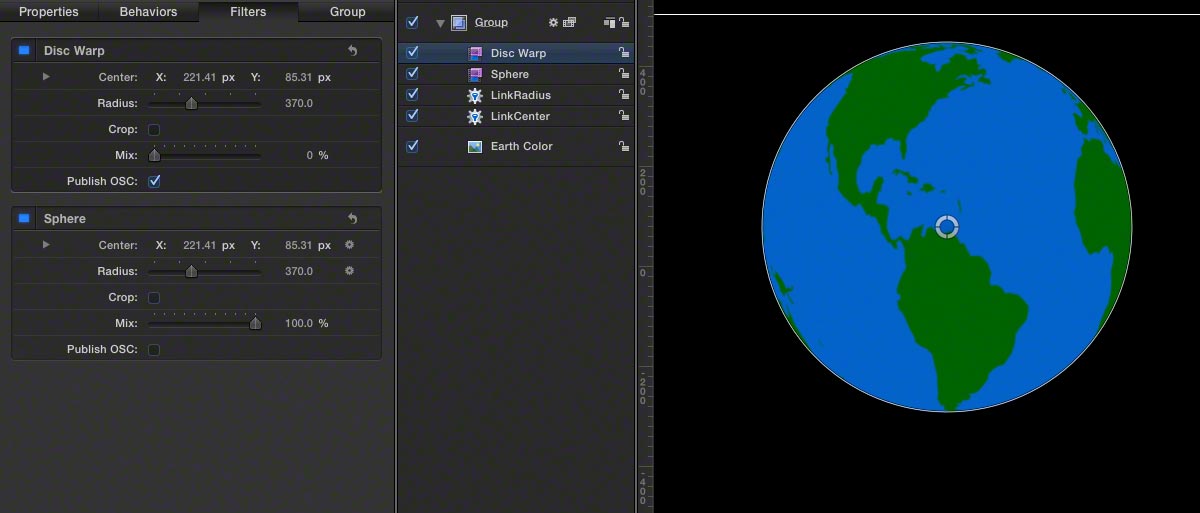This screenshot has width=1200, height=513.
Task: Click Sphere Center X value field
Action: (x=208, y=245)
